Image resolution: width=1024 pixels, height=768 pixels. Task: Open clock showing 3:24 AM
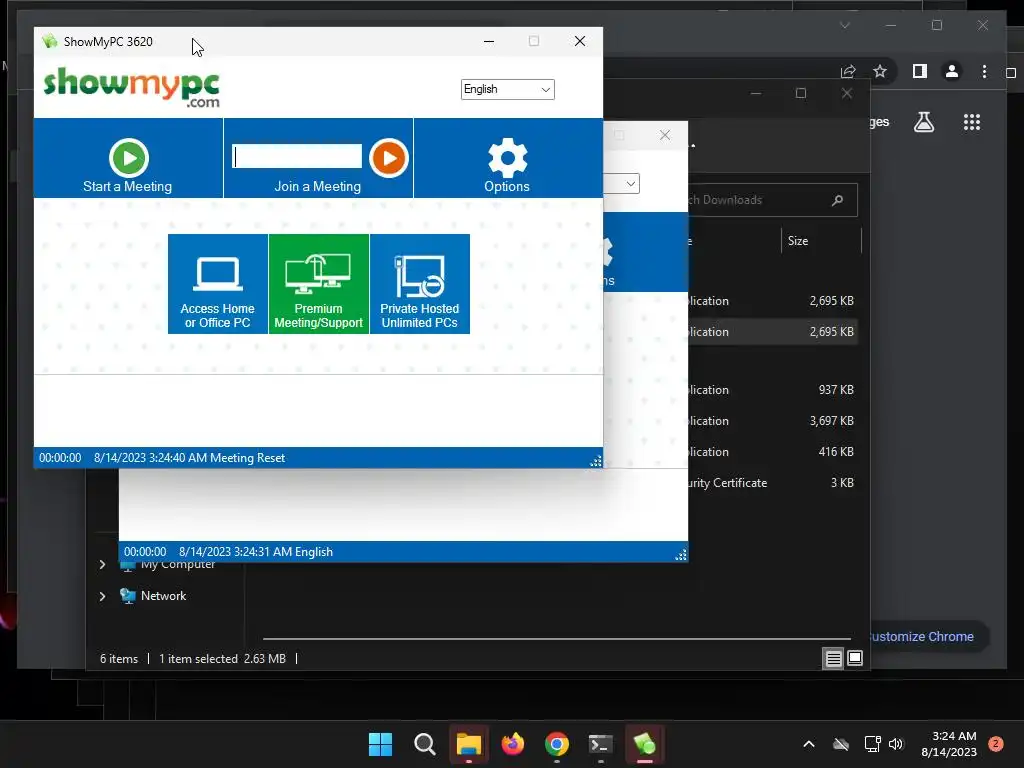point(949,744)
